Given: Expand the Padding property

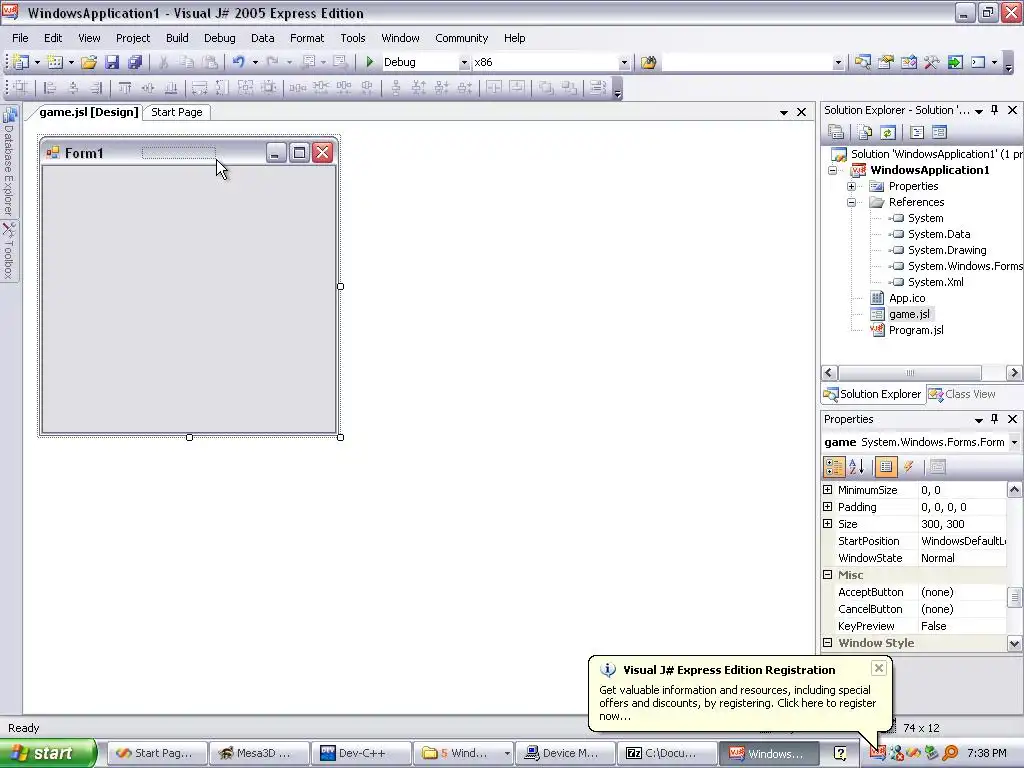Looking at the screenshot, I should [827, 506].
